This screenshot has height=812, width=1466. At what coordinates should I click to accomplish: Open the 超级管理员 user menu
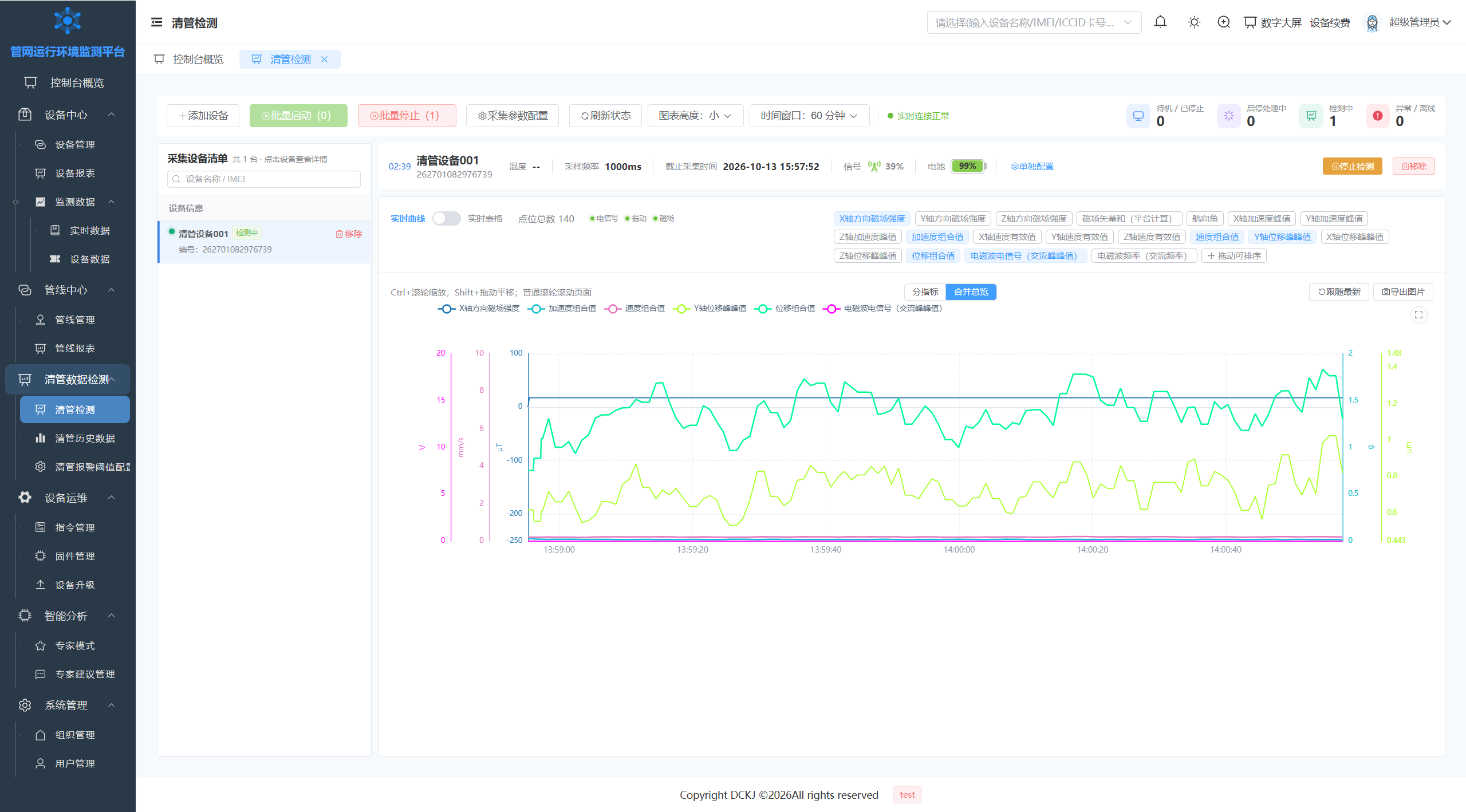point(1420,22)
